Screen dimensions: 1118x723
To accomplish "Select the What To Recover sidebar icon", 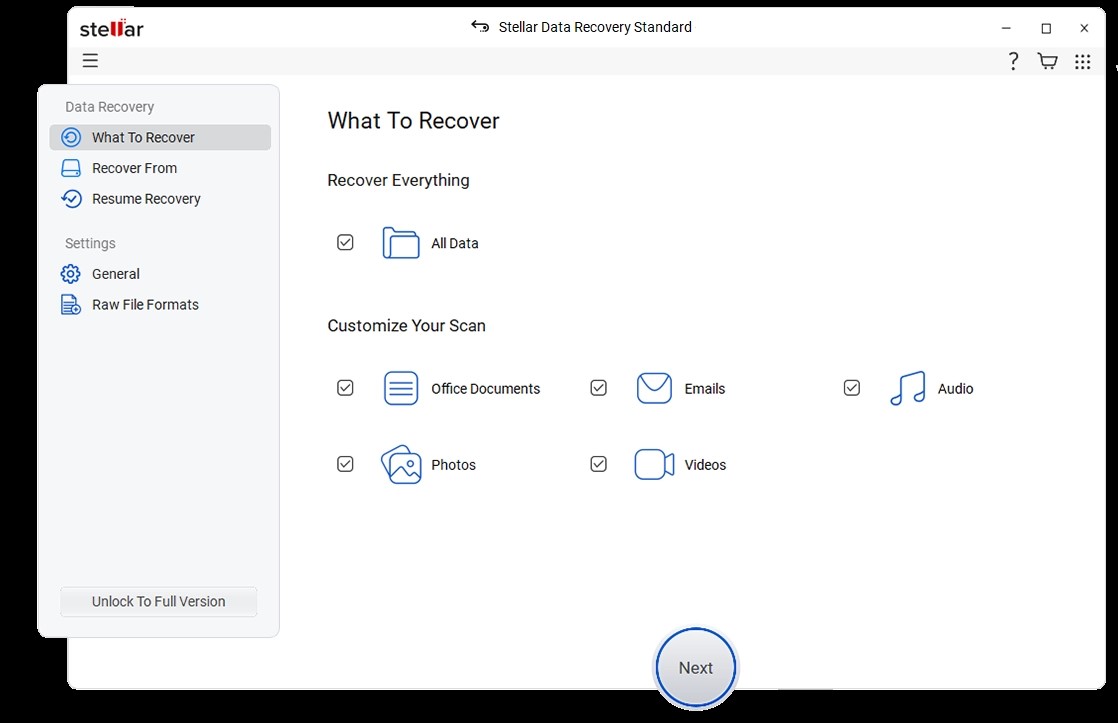I will (x=70, y=137).
